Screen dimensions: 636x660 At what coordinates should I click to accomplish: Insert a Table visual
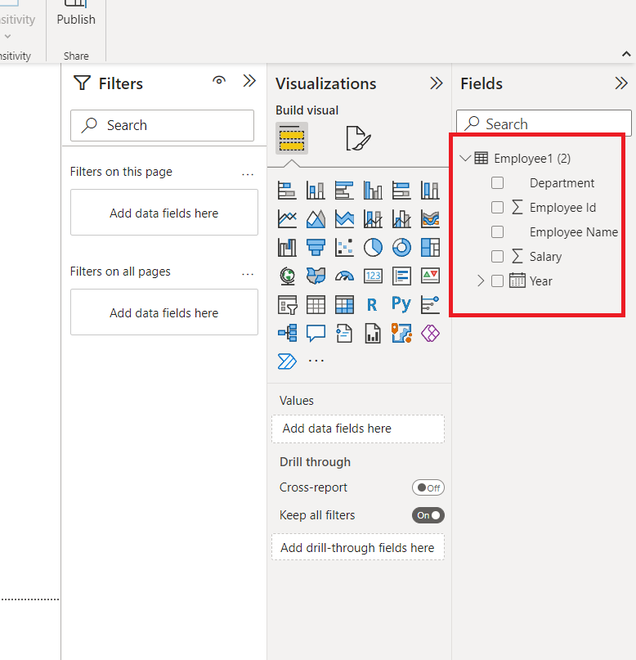pyautogui.click(x=316, y=305)
